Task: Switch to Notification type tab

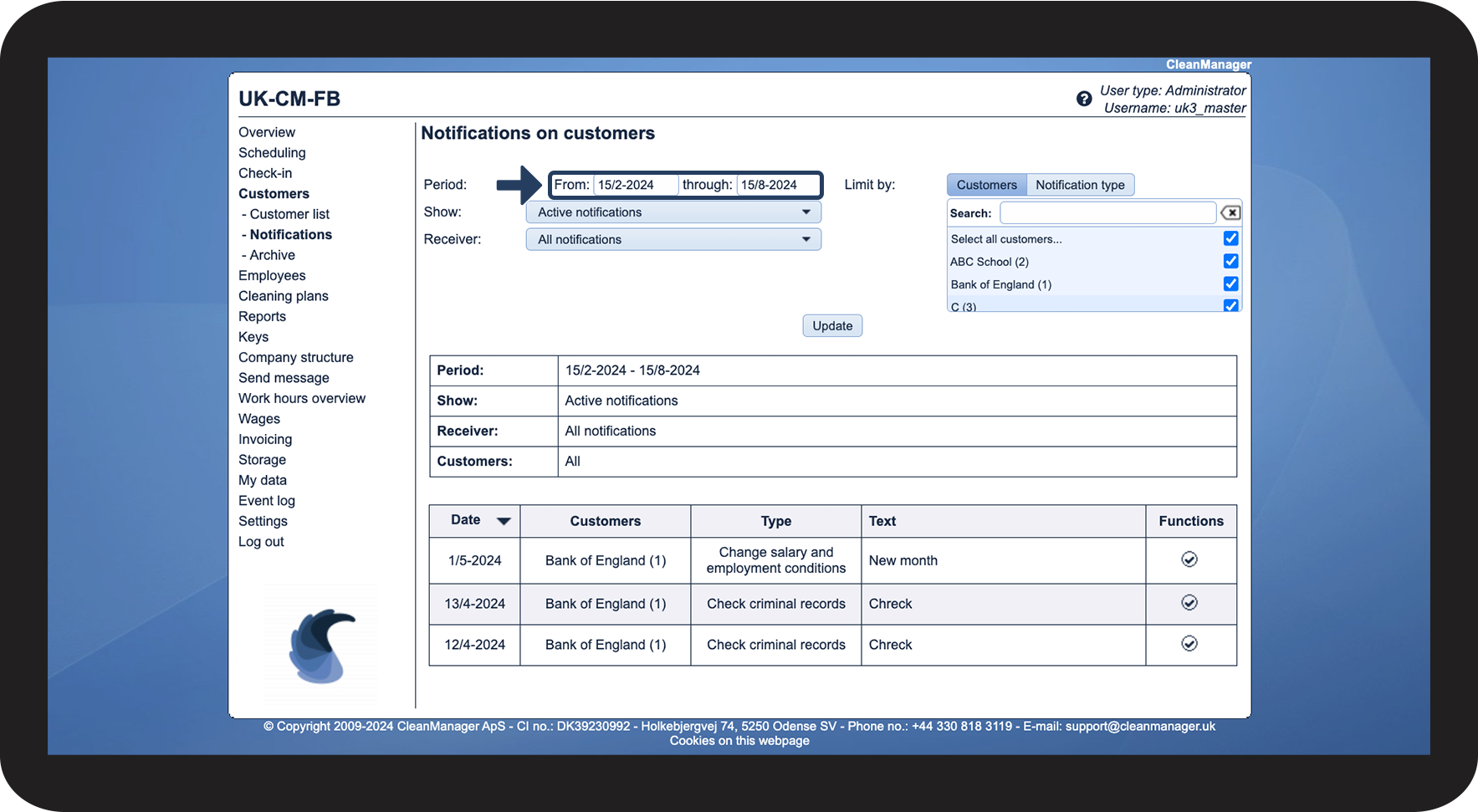Action: (x=1080, y=185)
